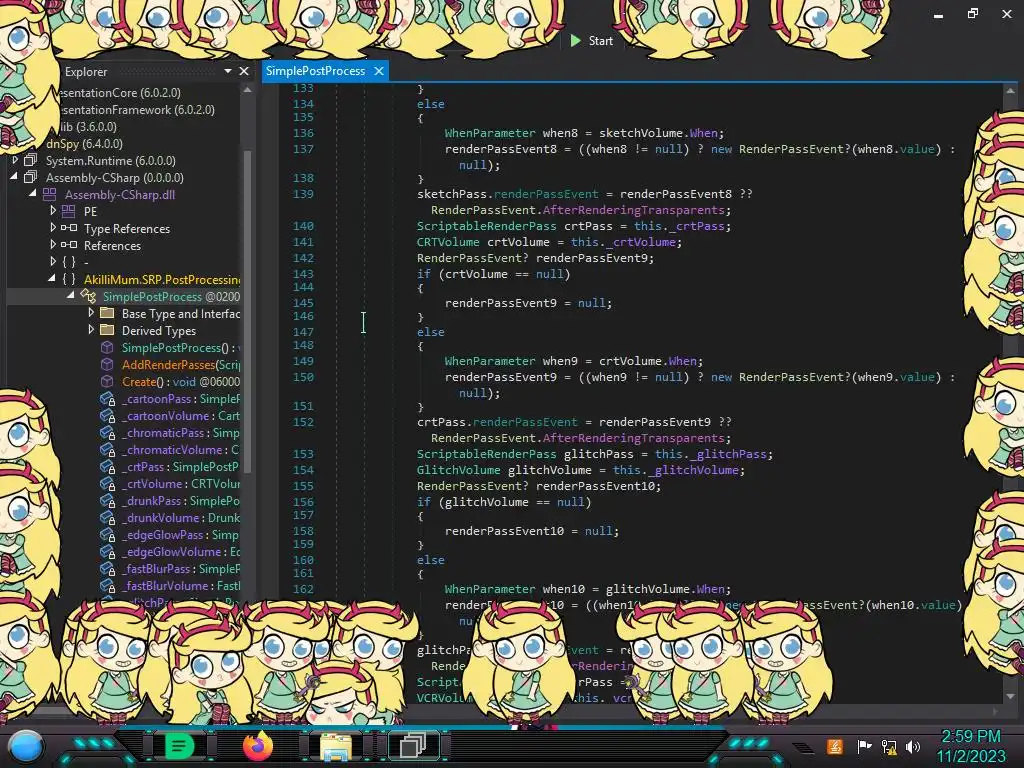Collapse the Assembly-CSharp (0.0.0.0) node

(x=14, y=176)
